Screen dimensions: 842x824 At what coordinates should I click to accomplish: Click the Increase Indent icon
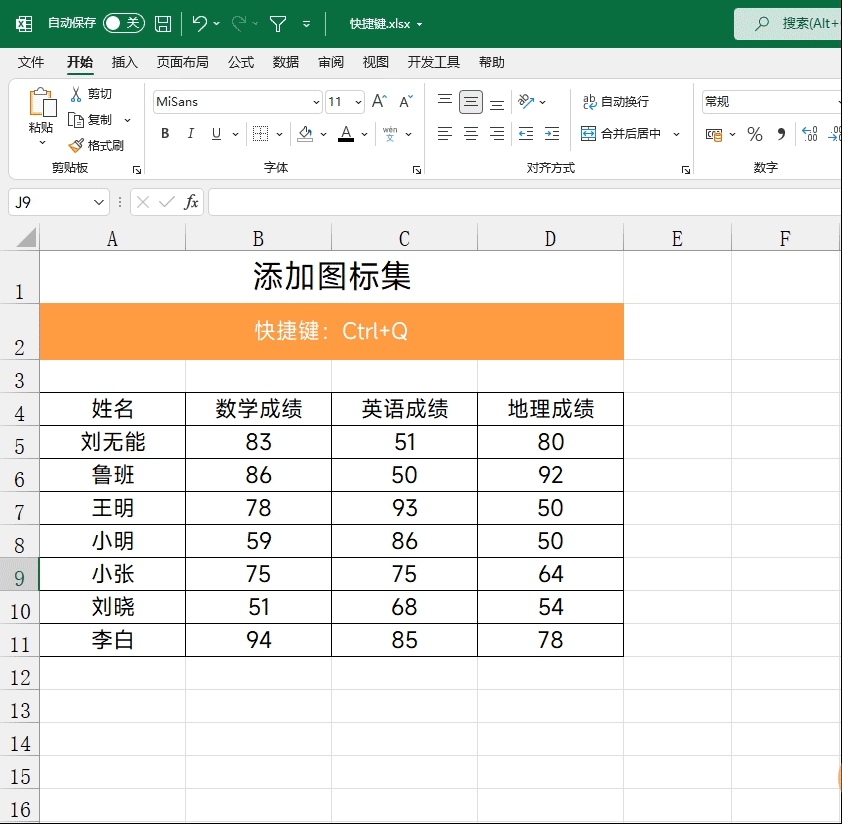click(551, 134)
